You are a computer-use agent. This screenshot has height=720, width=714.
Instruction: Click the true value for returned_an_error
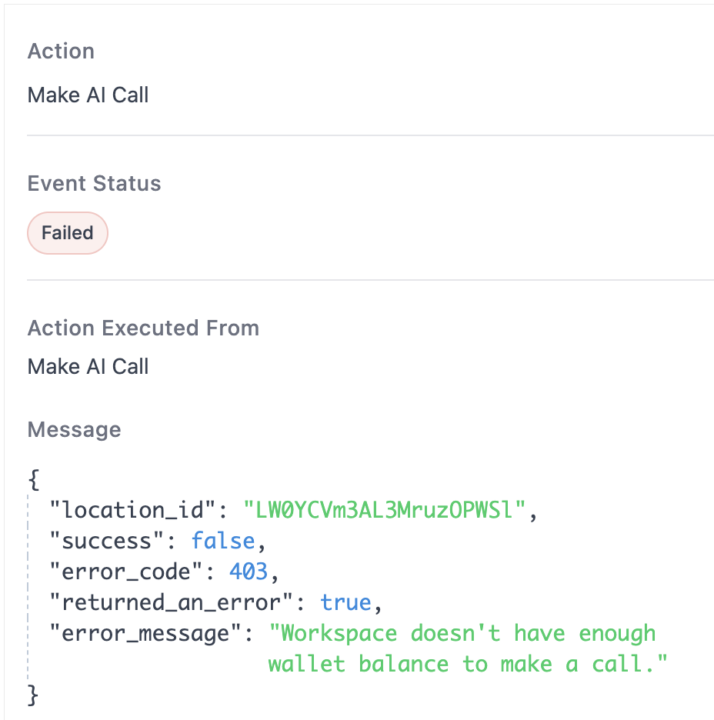(345, 603)
